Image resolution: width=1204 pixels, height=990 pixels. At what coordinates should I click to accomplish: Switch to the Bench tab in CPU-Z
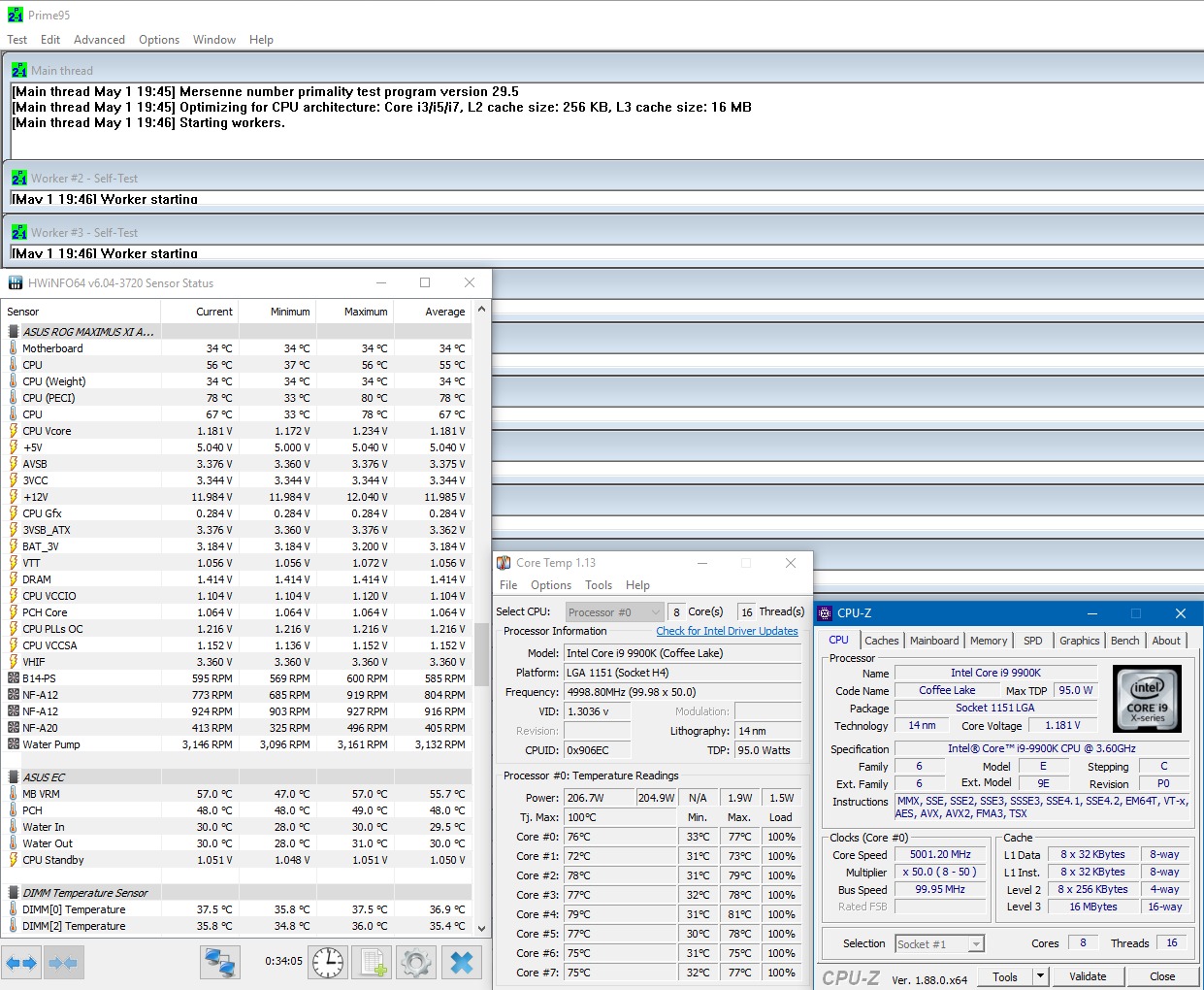point(1124,641)
